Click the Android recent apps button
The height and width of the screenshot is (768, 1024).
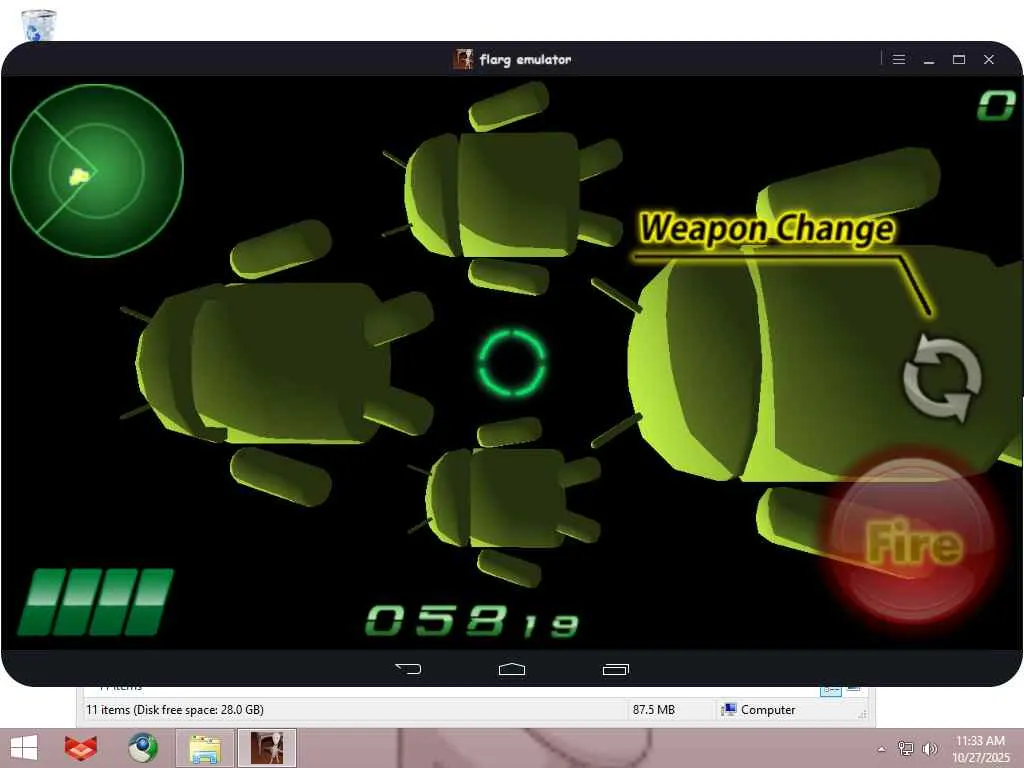tap(616, 669)
